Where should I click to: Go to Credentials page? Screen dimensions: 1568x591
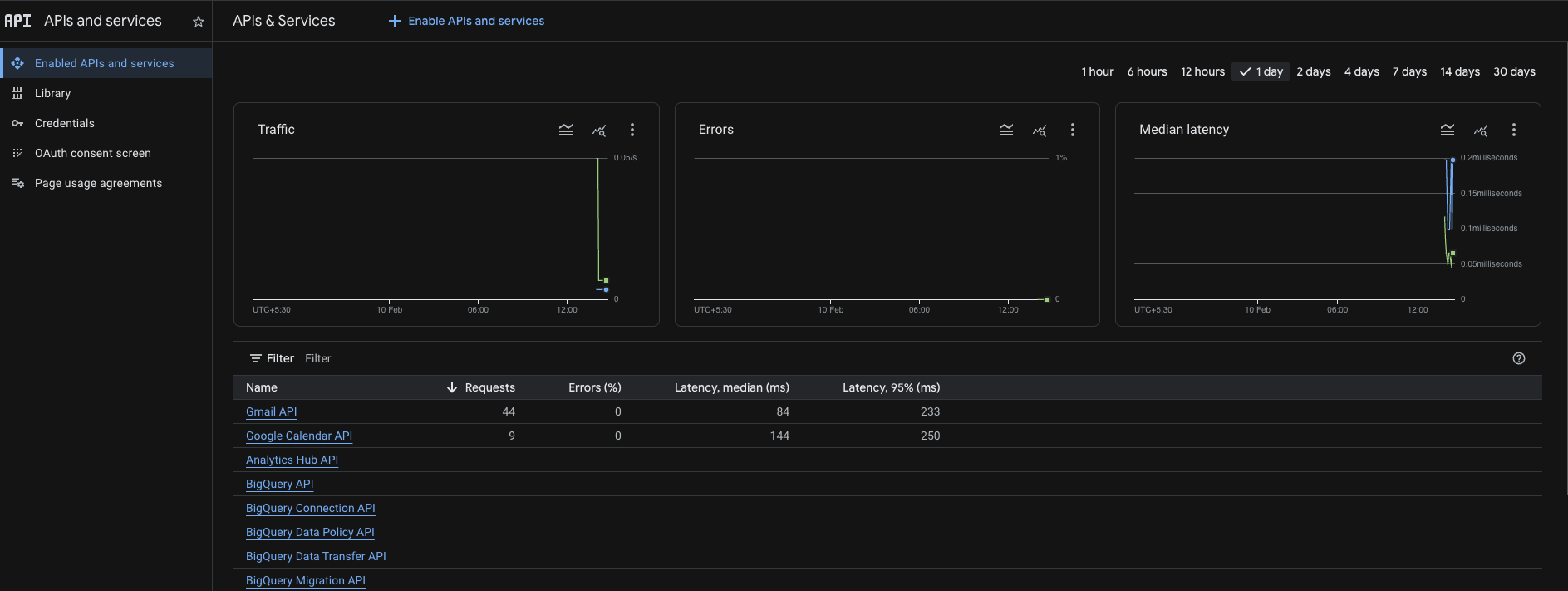(x=106, y=123)
